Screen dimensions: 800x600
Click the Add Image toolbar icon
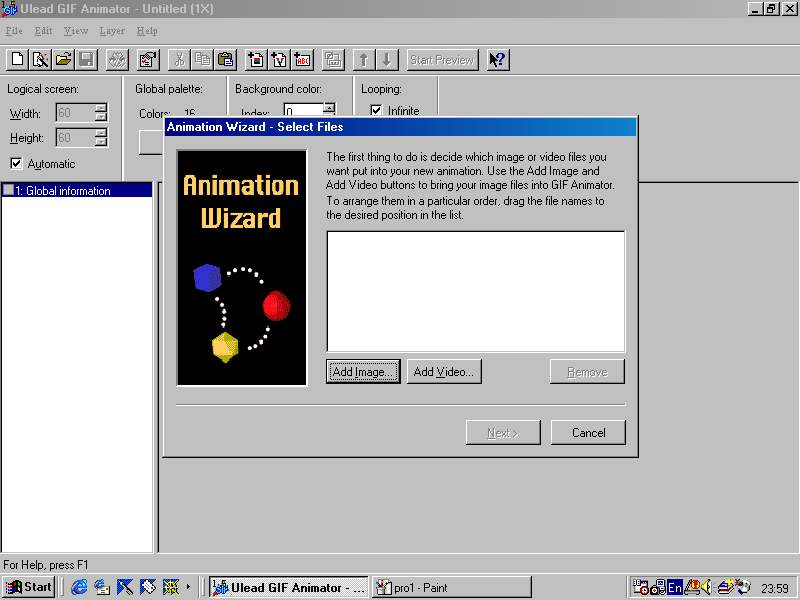click(256, 59)
